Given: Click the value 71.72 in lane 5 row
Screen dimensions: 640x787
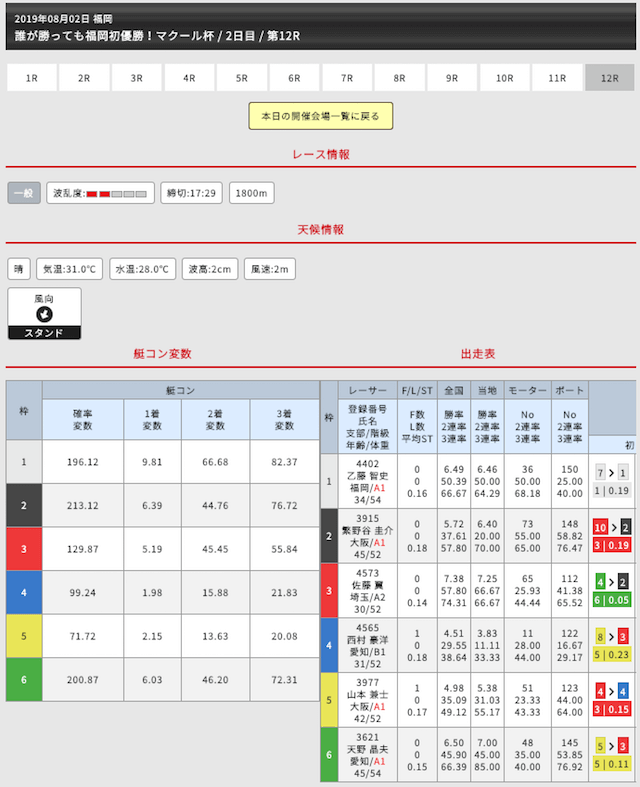Looking at the screenshot, I should click(83, 636).
